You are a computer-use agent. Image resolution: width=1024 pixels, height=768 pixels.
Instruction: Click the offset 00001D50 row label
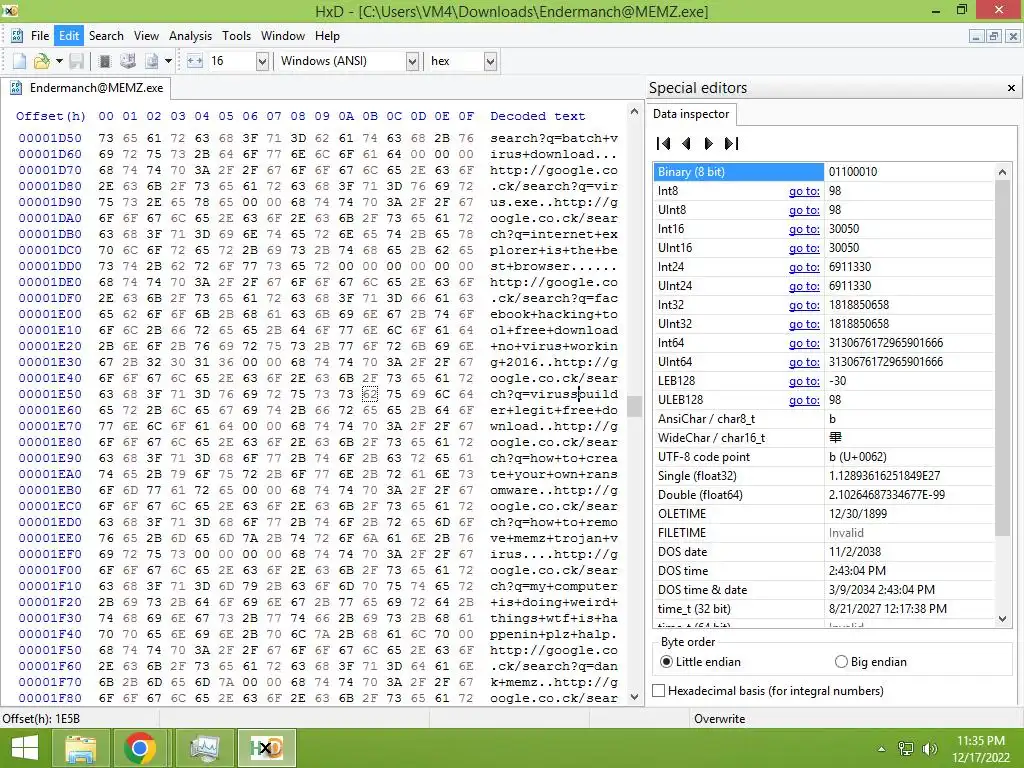click(50, 138)
